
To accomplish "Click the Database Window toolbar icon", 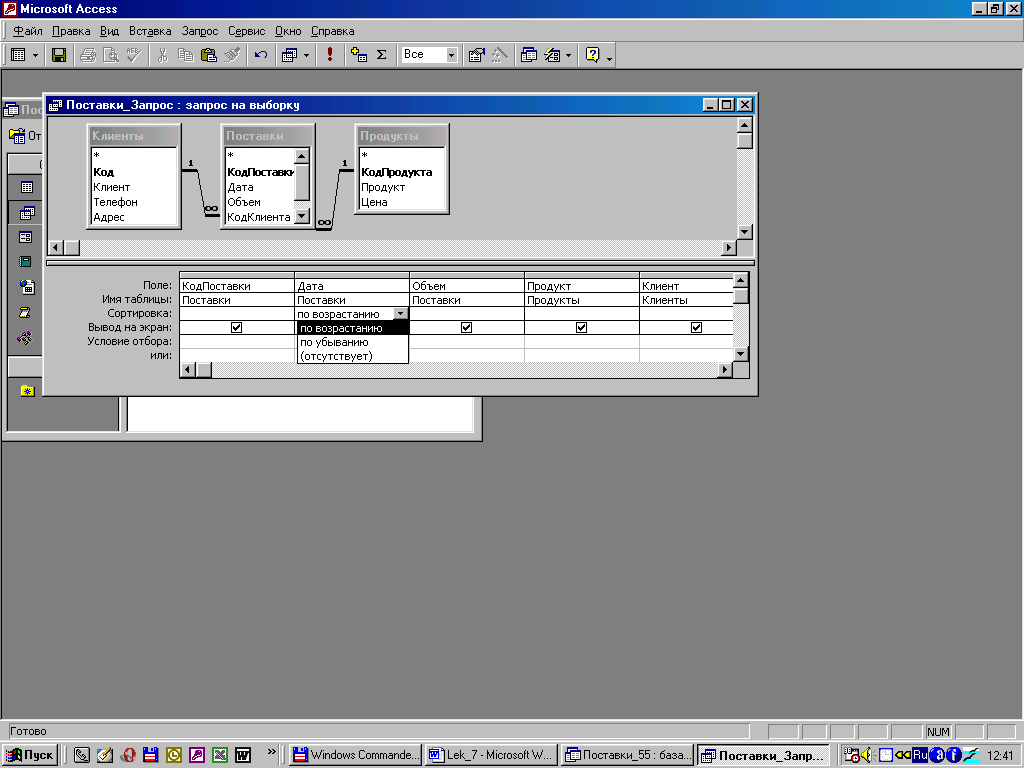I will tap(528, 55).
